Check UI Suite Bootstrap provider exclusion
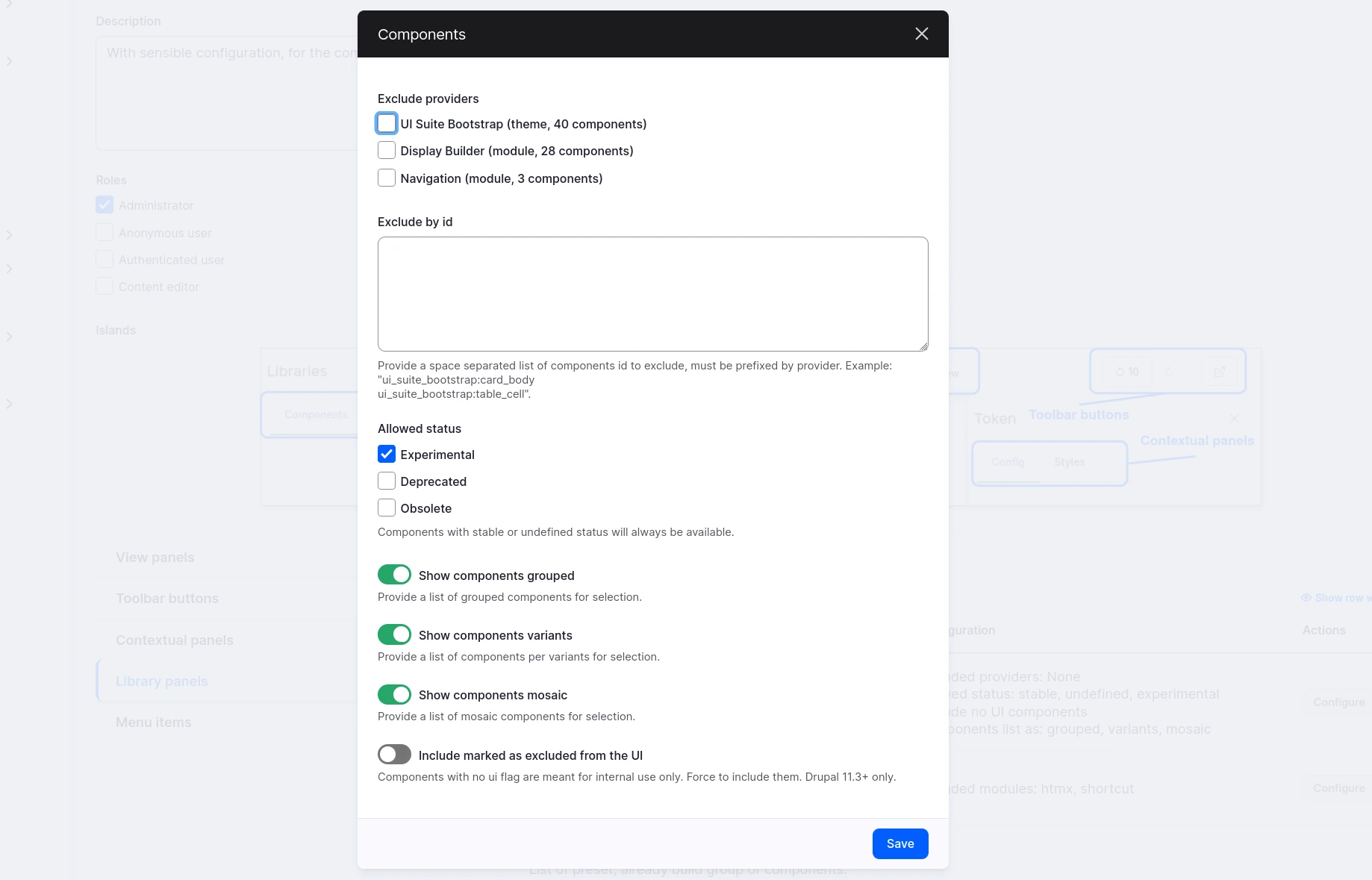This screenshot has width=1372, height=880. pos(387,123)
